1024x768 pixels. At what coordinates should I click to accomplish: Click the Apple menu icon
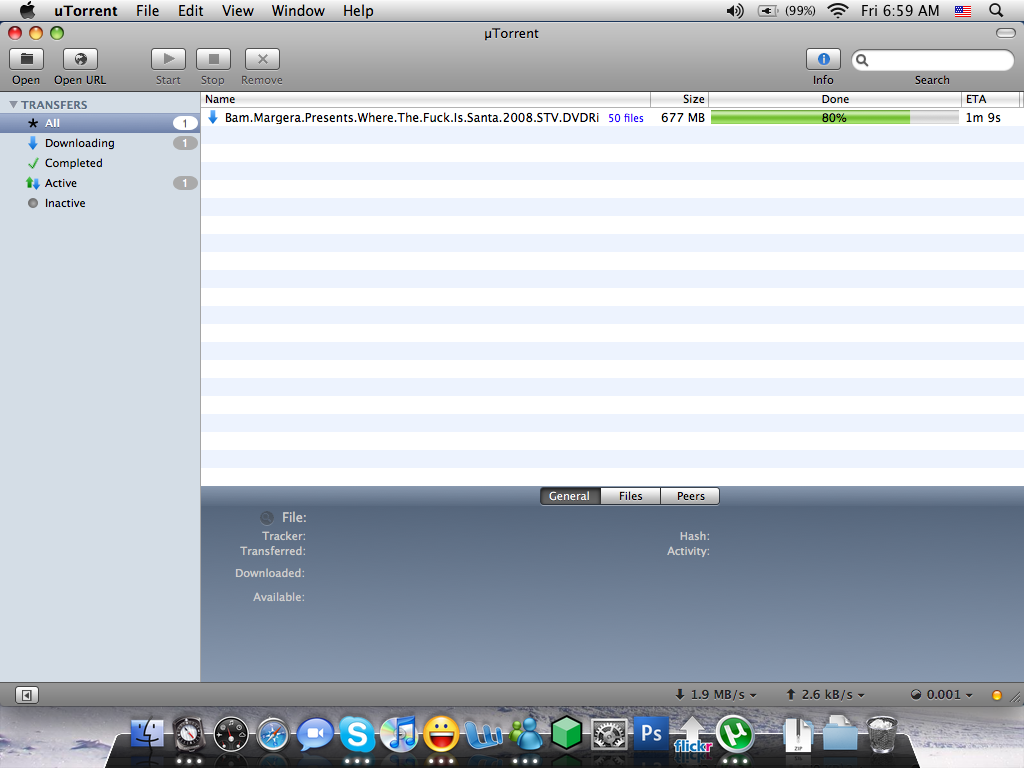click(x=27, y=10)
